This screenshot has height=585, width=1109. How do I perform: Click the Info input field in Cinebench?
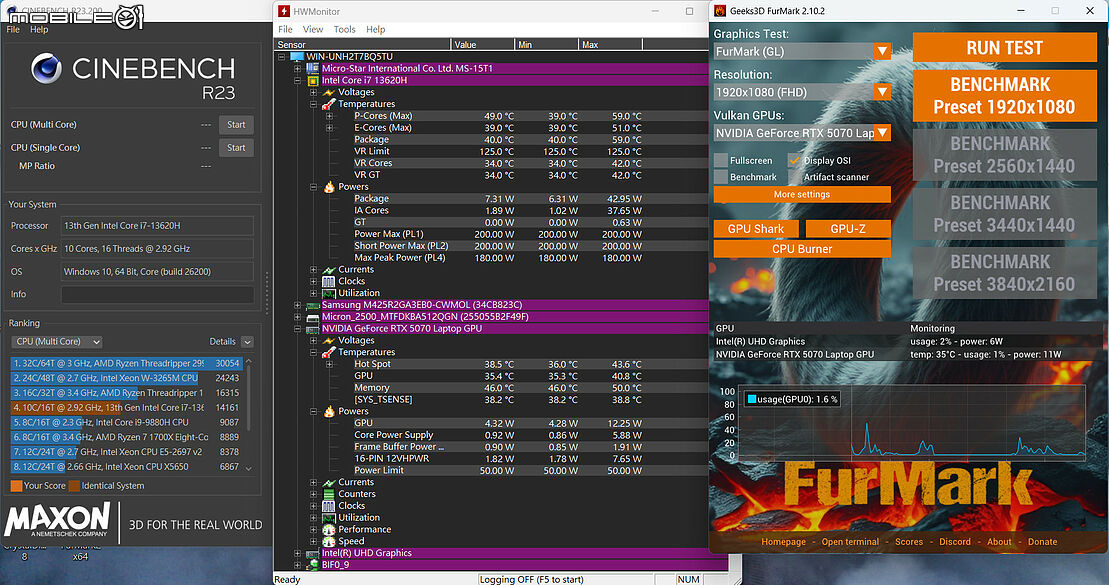coord(157,294)
